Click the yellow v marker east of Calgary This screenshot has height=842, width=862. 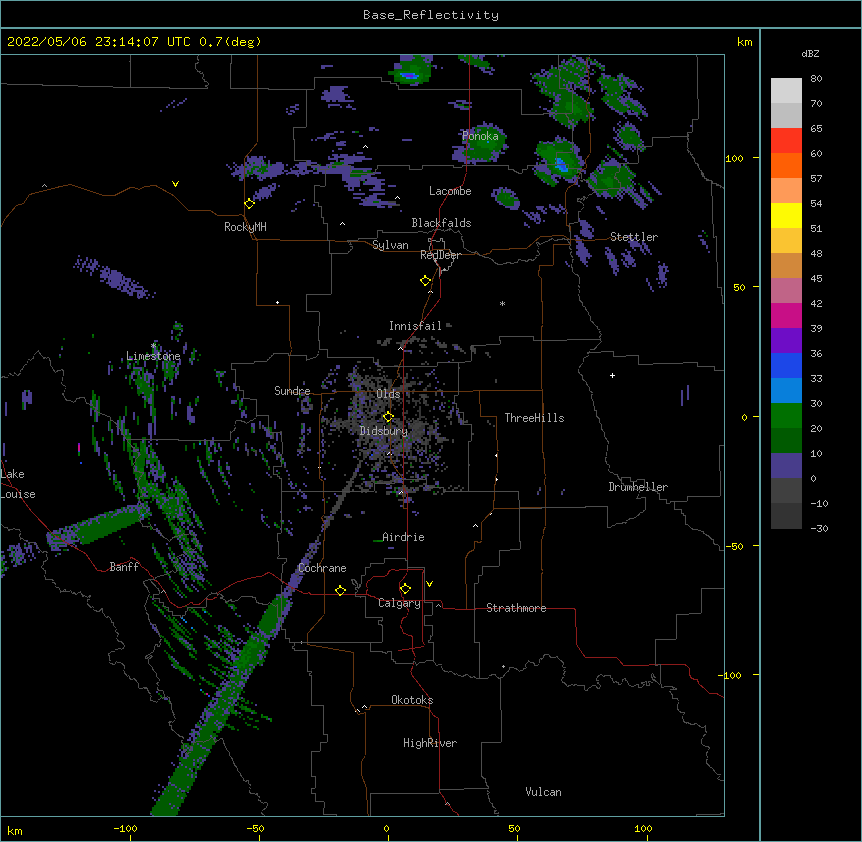coord(429,584)
